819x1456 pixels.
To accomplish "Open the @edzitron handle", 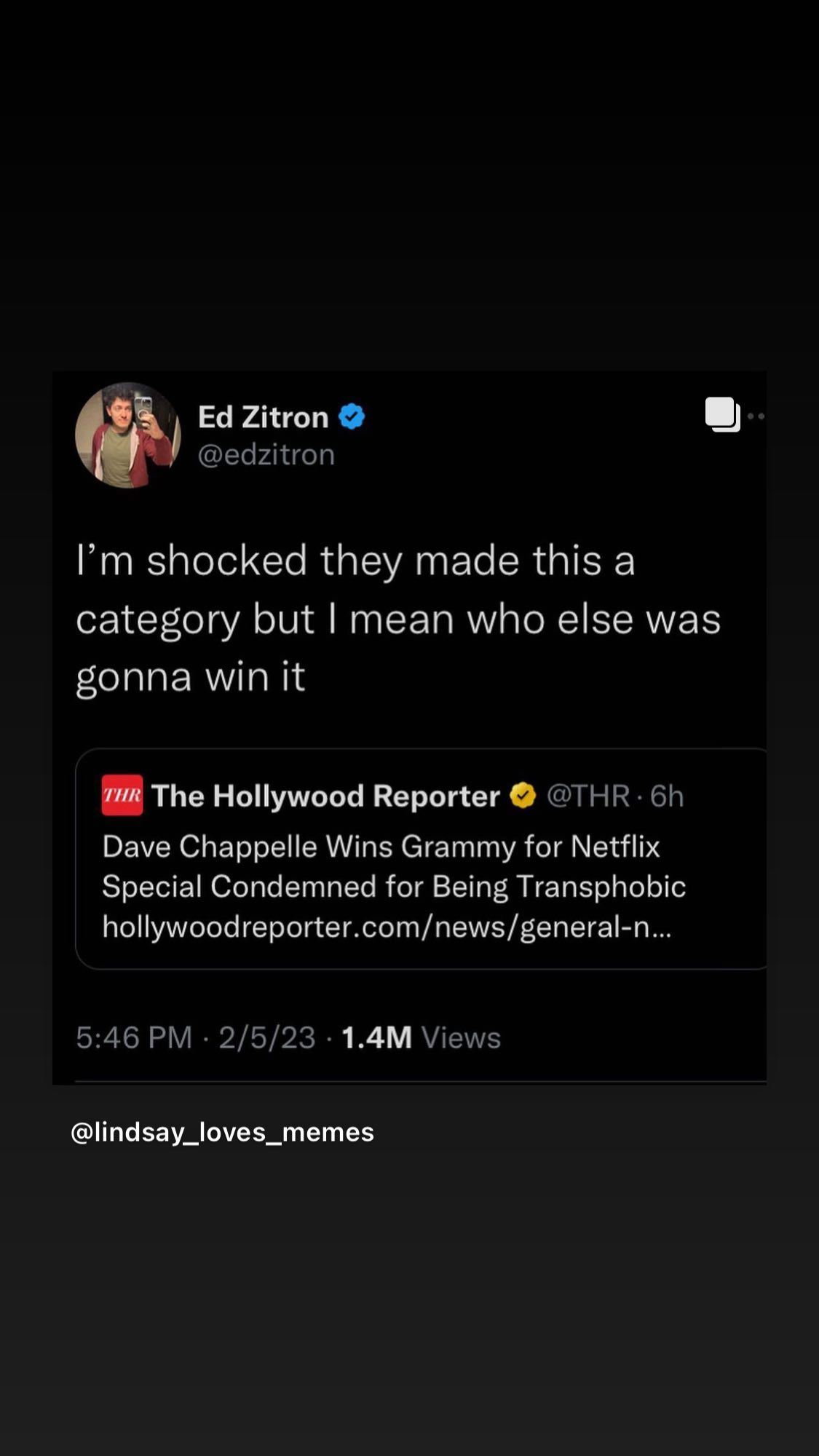I will point(266,455).
